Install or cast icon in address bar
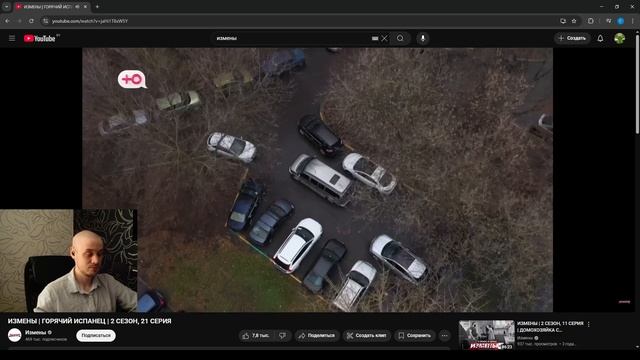The image size is (640, 360). (563, 21)
